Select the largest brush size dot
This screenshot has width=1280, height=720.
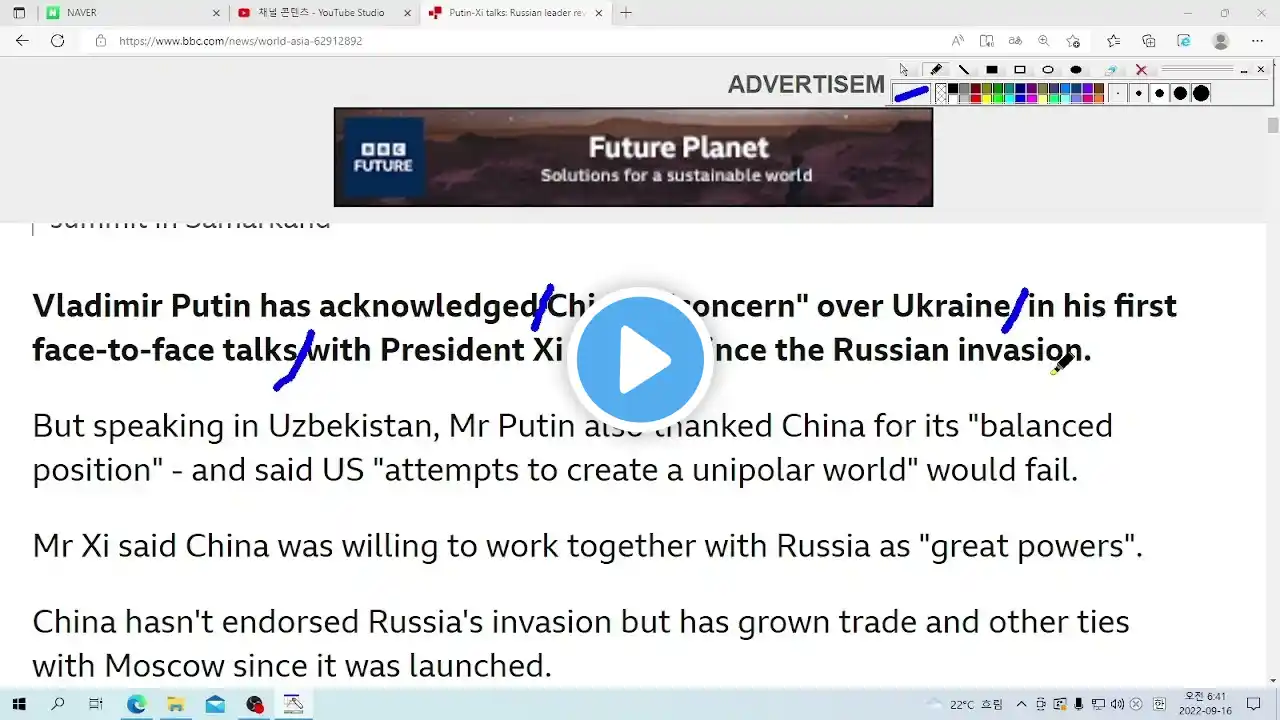1201,93
